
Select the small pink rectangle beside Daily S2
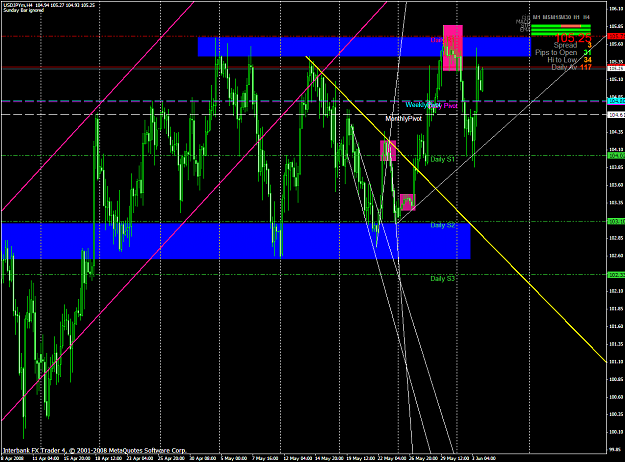(x=407, y=202)
